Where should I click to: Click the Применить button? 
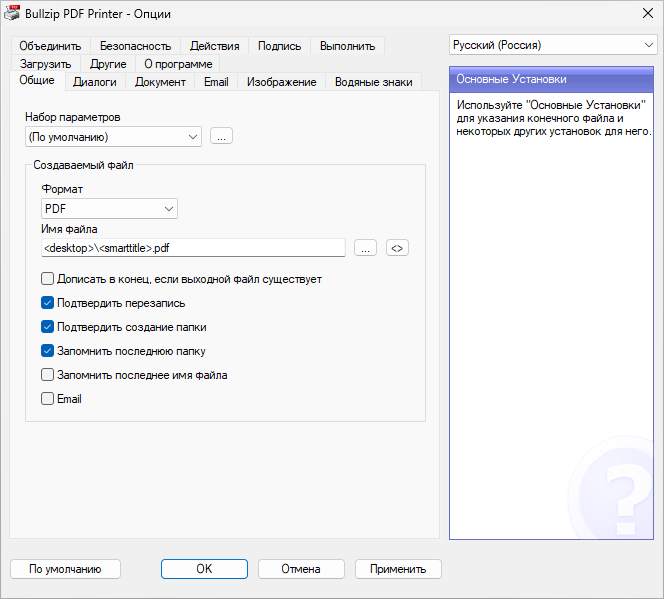click(398, 569)
